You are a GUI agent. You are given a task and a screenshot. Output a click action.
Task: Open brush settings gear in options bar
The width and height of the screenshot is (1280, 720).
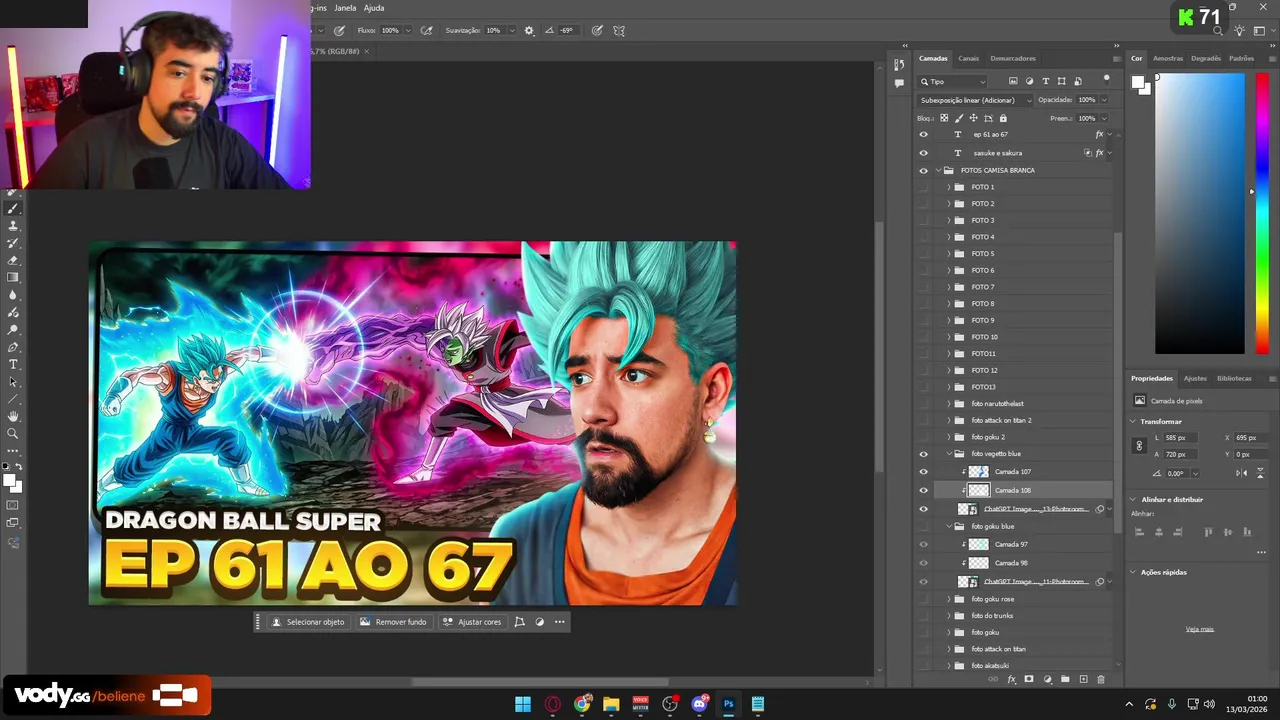[529, 30]
